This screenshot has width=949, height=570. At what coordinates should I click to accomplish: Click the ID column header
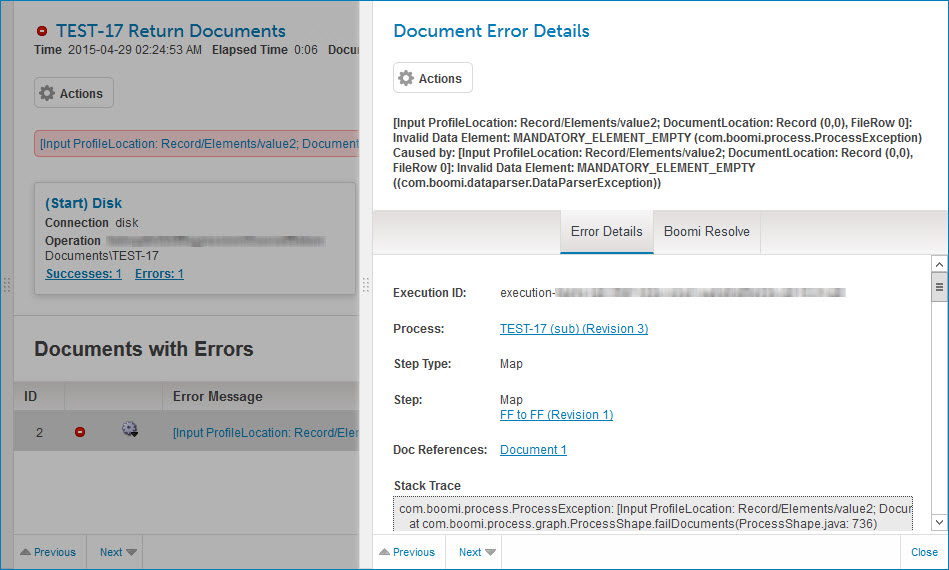pos(39,396)
